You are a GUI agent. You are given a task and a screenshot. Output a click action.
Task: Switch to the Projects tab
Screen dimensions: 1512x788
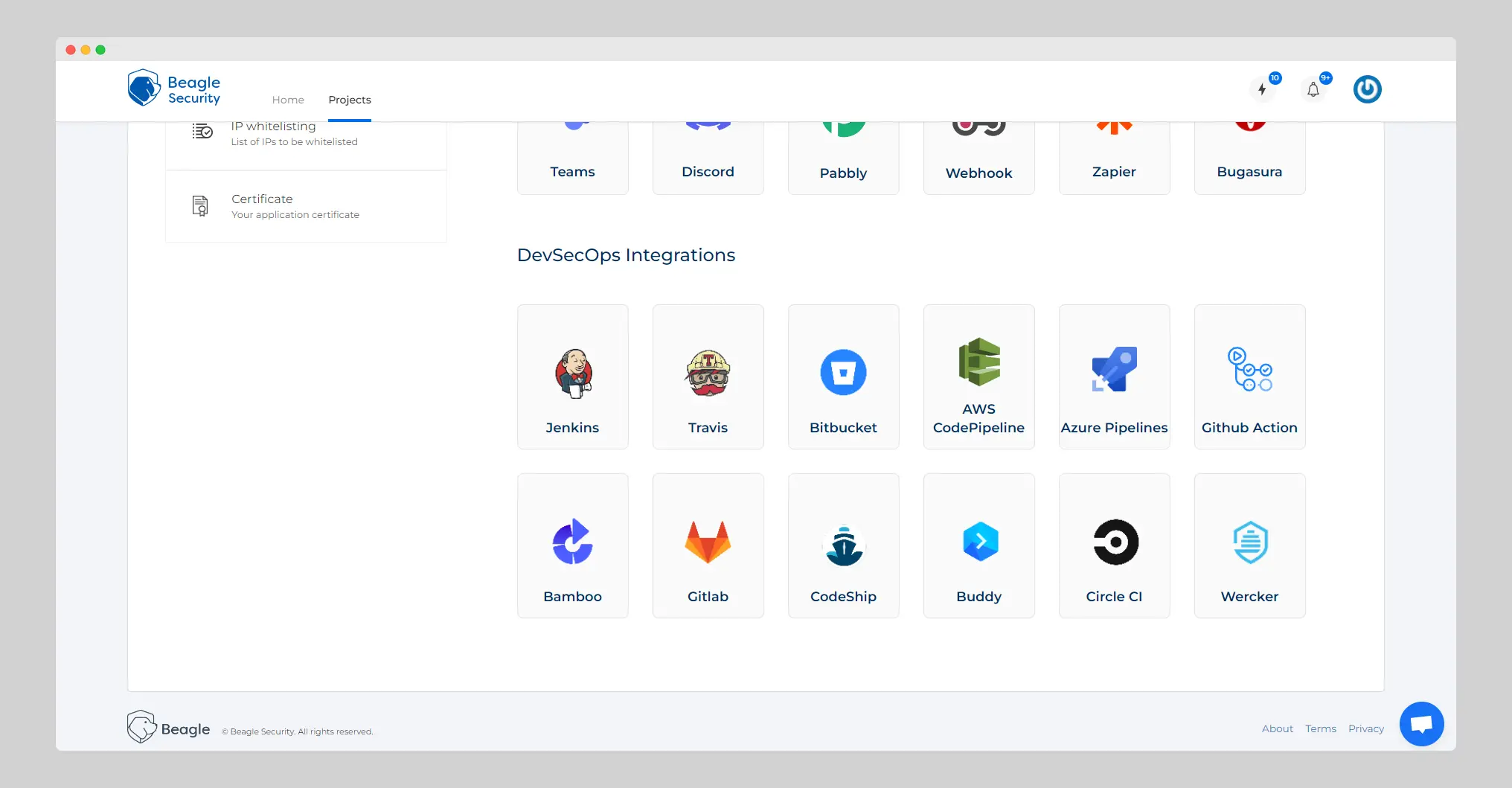350,100
